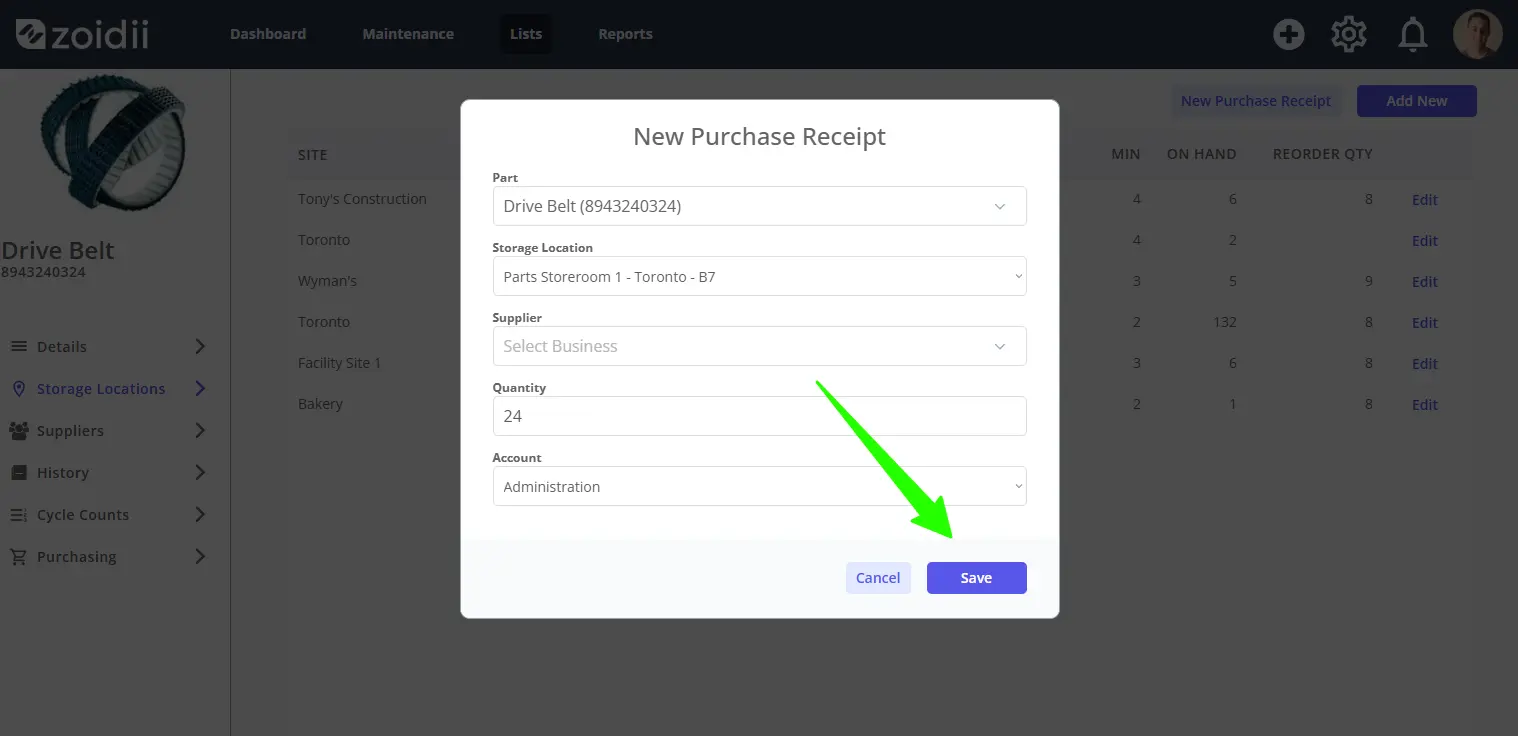This screenshot has height=736, width=1518.
Task: Edit the Wyman's row
Action: [x=1424, y=282]
